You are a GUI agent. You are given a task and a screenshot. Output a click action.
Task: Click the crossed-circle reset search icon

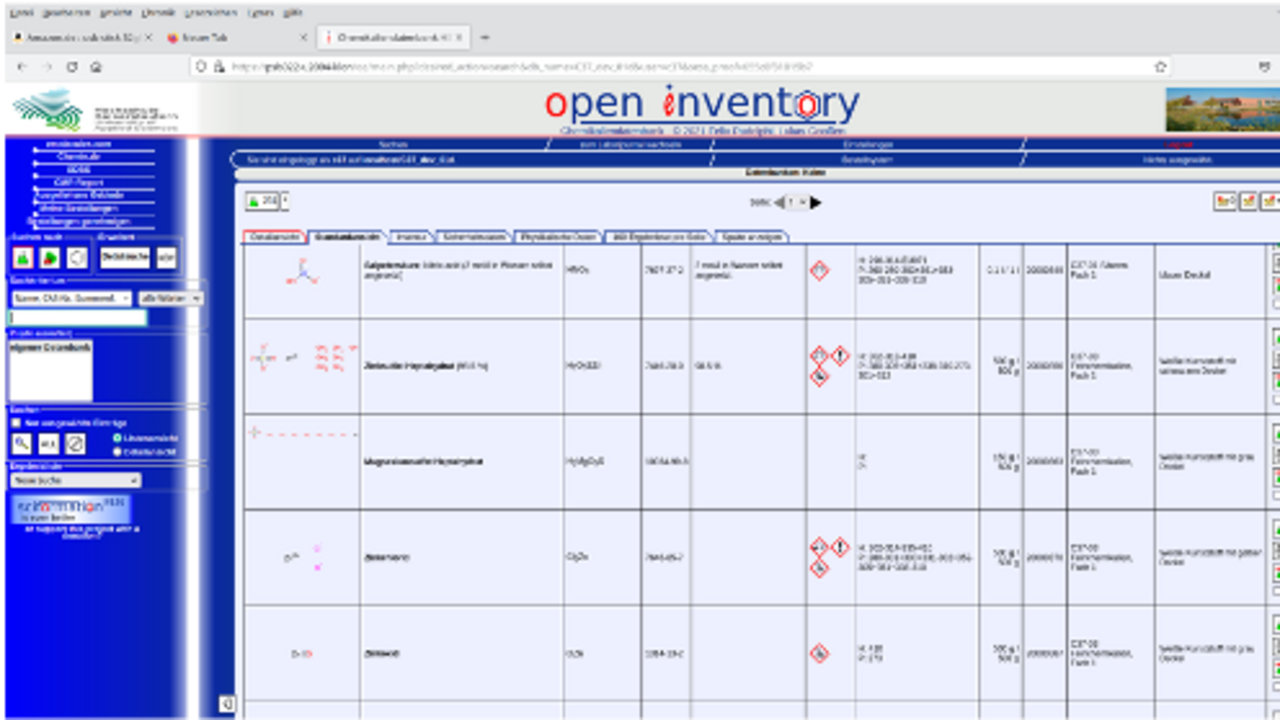[75, 444]
